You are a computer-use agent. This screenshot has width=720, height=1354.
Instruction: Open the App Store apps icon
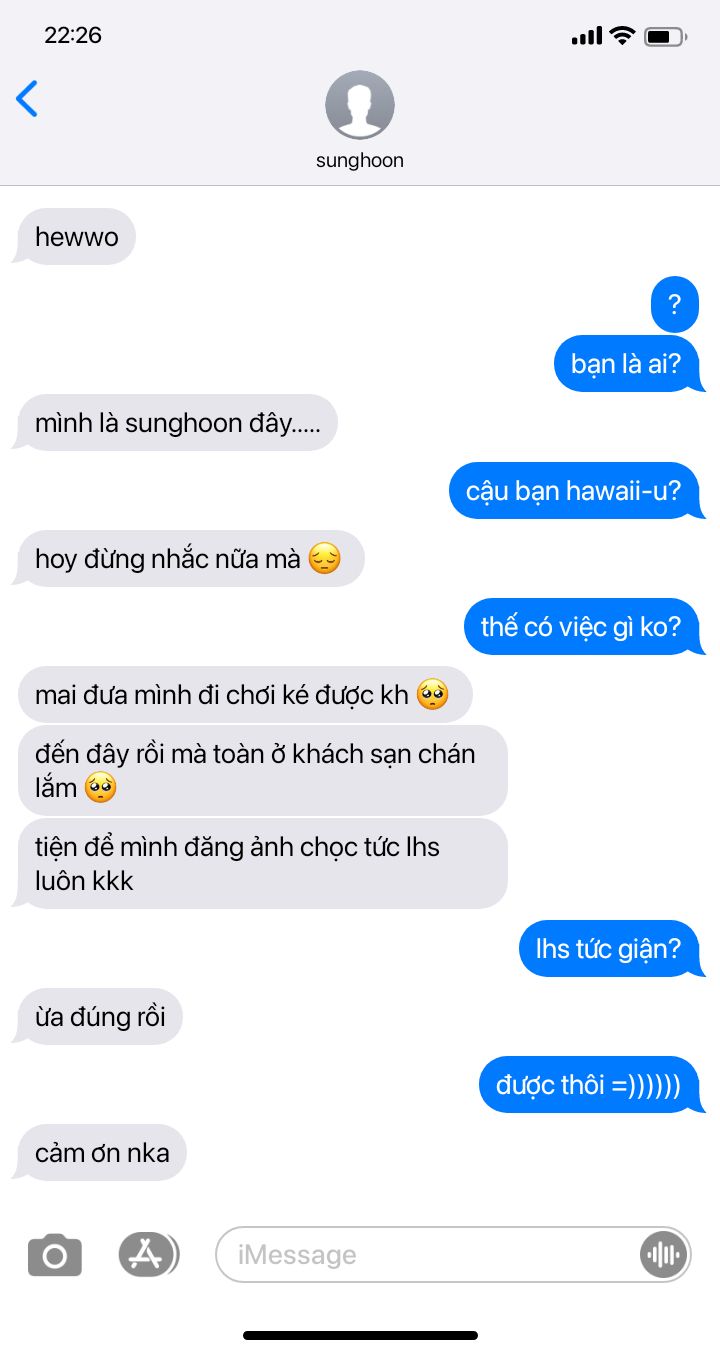point(148,1254)
